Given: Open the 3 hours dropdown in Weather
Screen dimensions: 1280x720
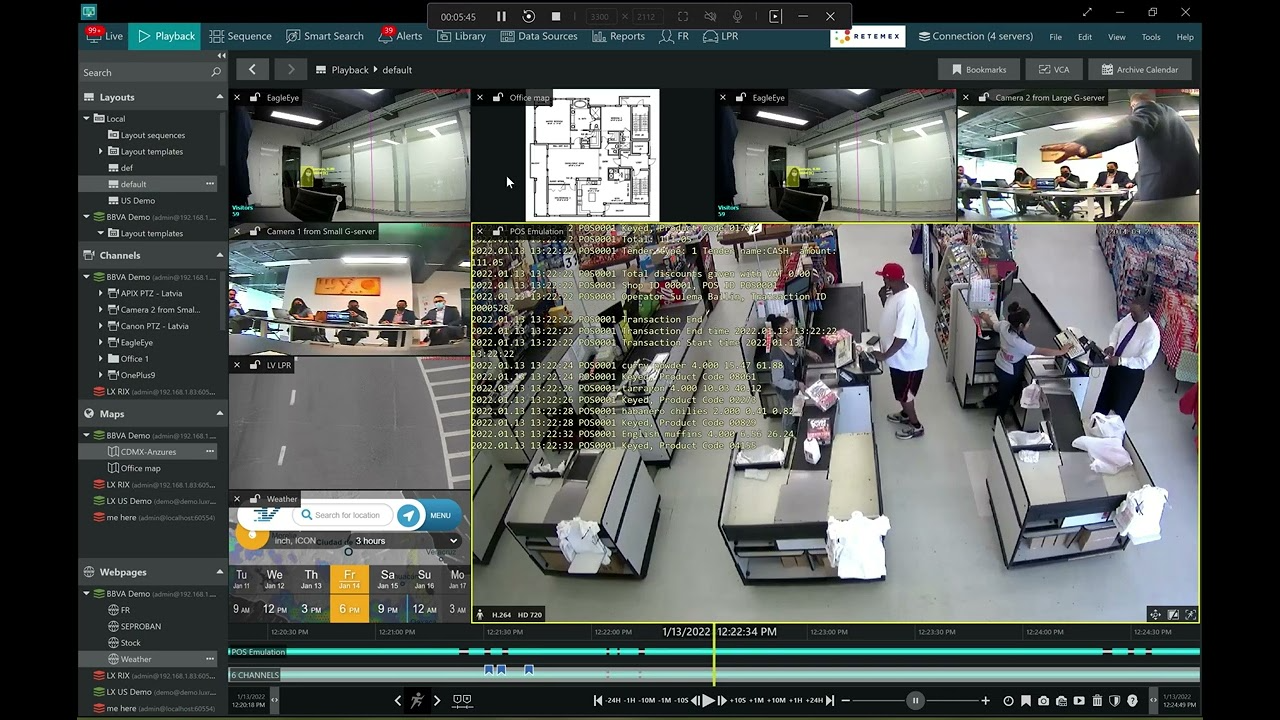Looking at the screenshot, I should click(x=406, y=541).
